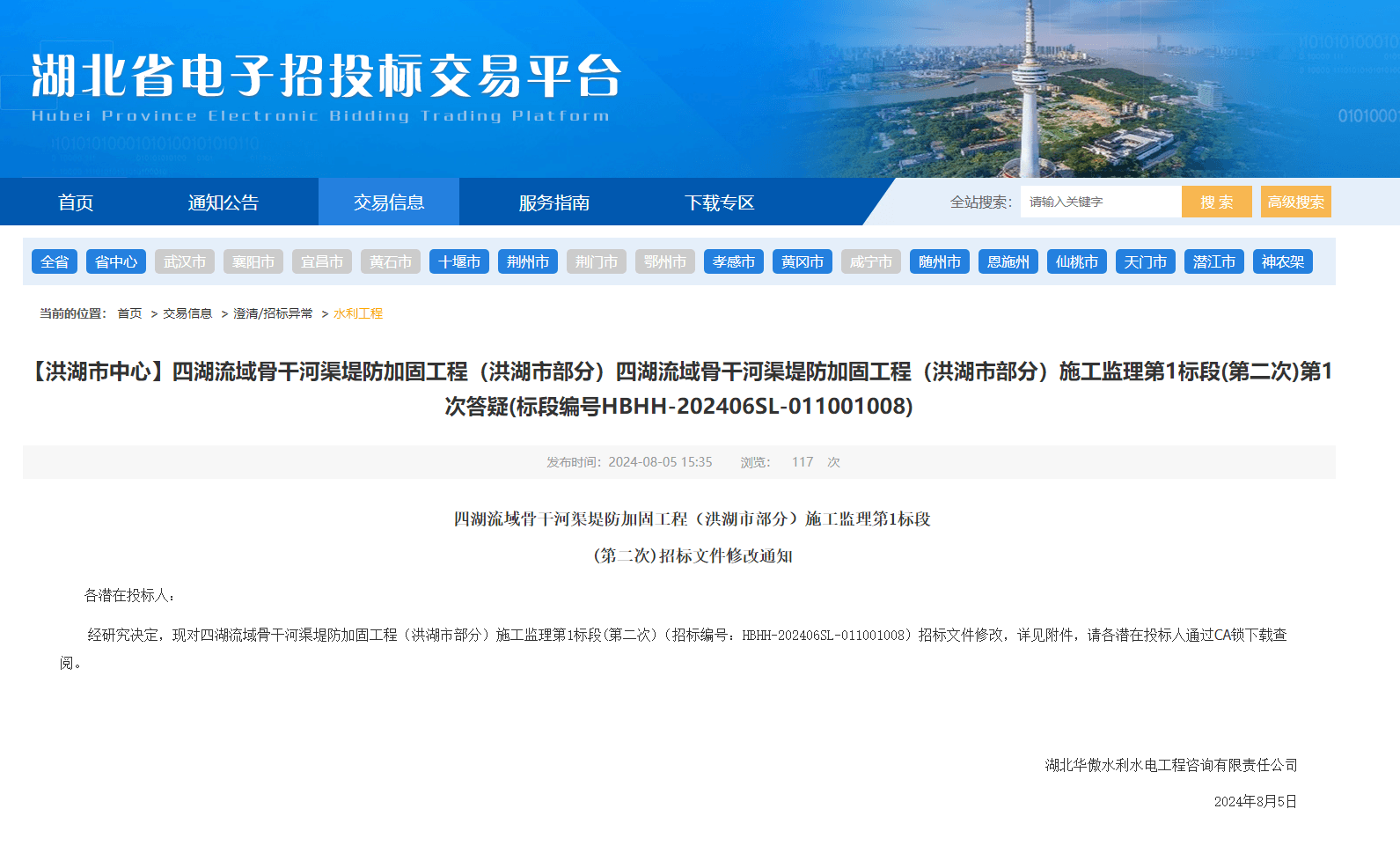
Task: Open 高级搜索 advanced search
Action: coord(1295,202)
